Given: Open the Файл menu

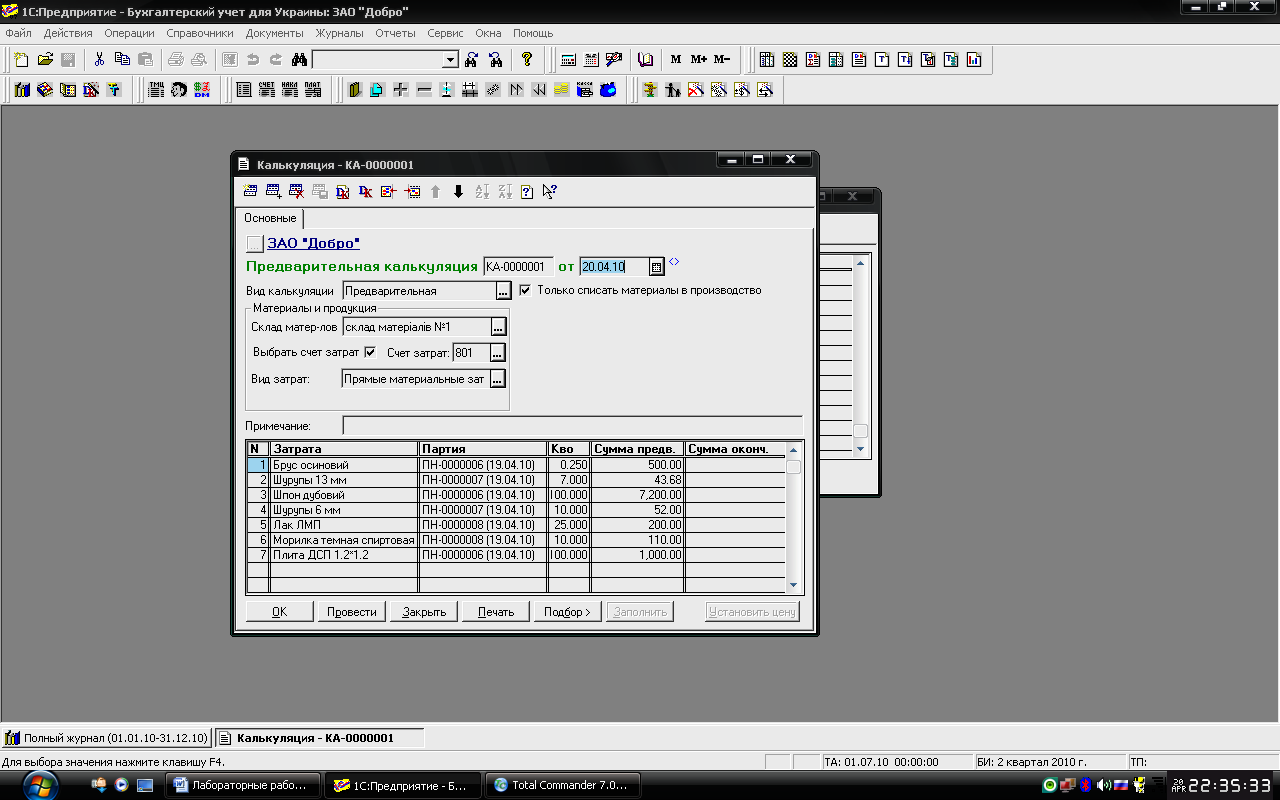Looking at the screenshot, I should click(x=18, y=33).
